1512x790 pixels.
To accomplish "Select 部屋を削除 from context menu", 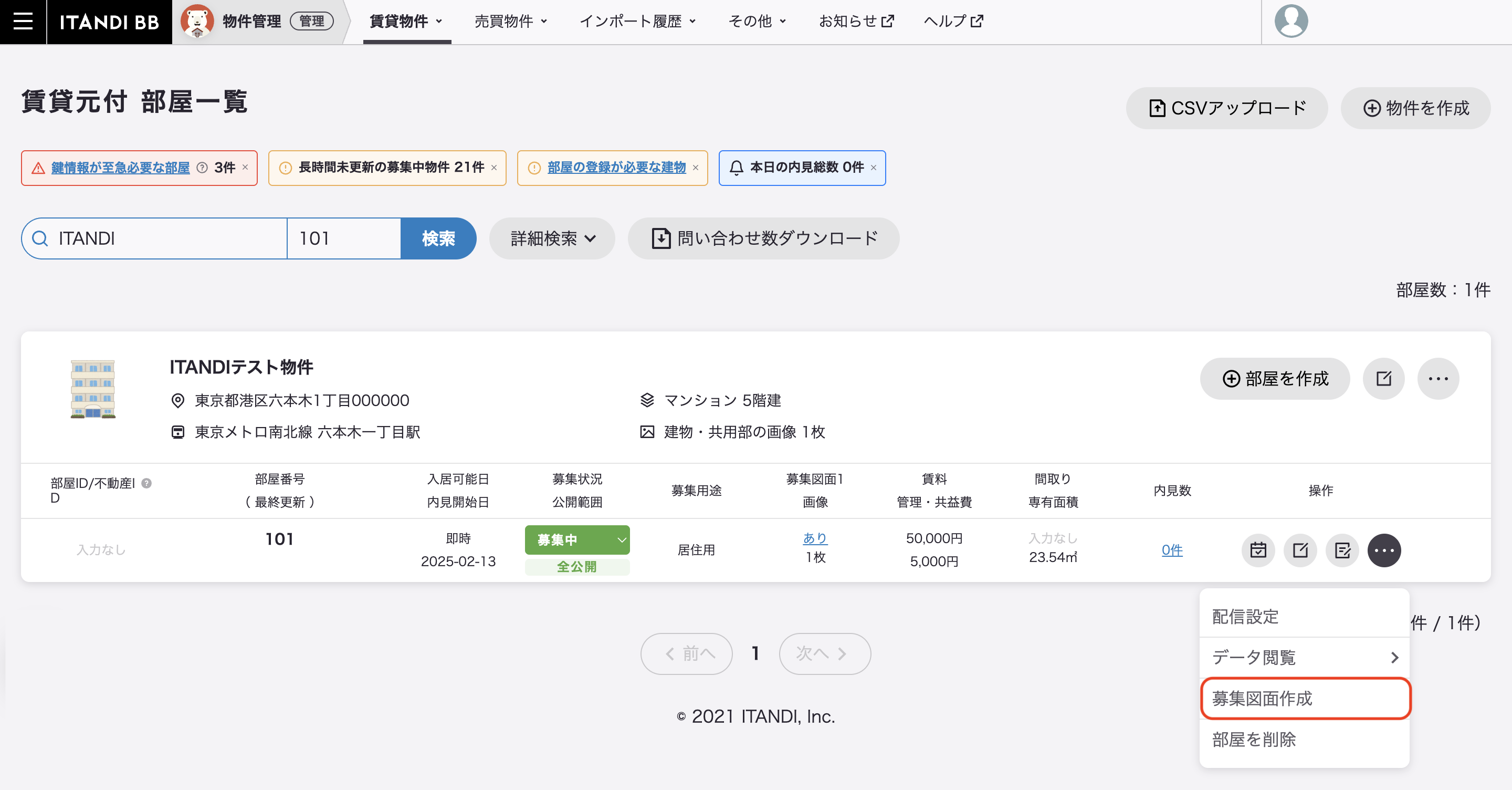I will 1304,740.
